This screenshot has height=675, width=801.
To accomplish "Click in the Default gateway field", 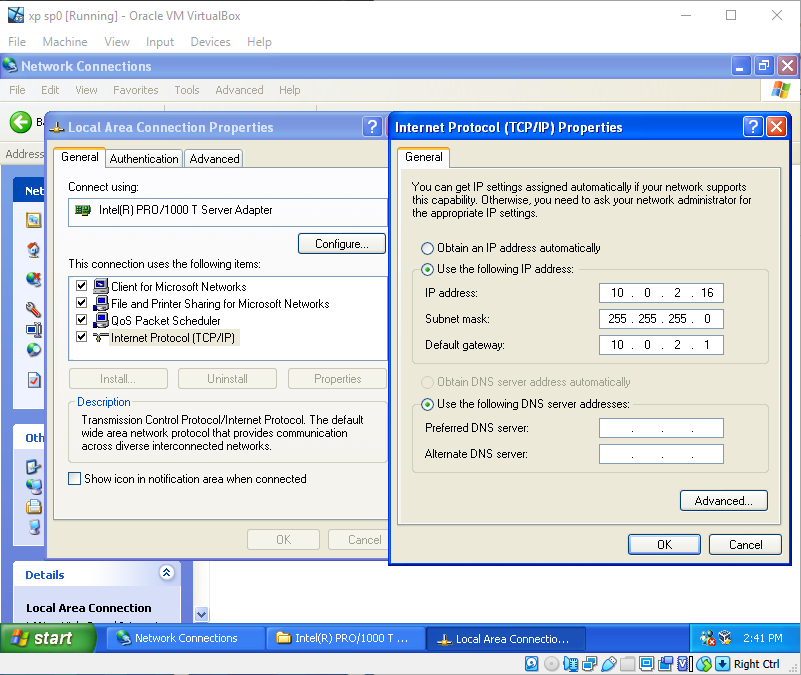I will (x=661, y=345).
